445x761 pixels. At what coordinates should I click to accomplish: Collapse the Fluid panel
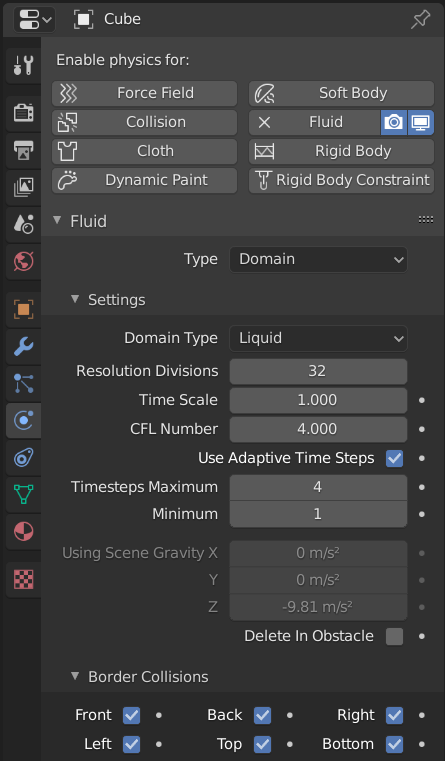pos(57,221)
